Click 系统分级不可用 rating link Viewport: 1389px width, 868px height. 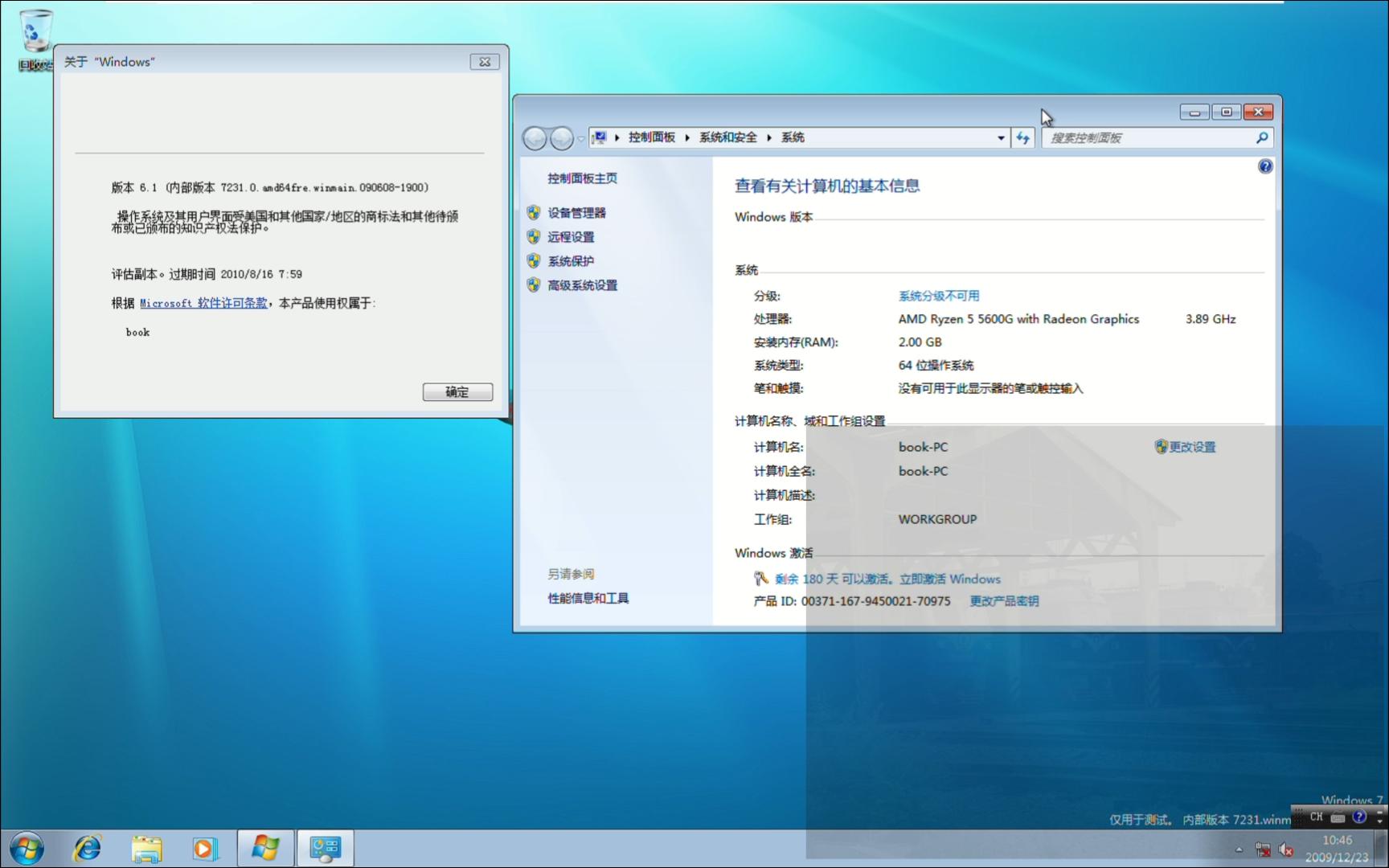point(939,296)
